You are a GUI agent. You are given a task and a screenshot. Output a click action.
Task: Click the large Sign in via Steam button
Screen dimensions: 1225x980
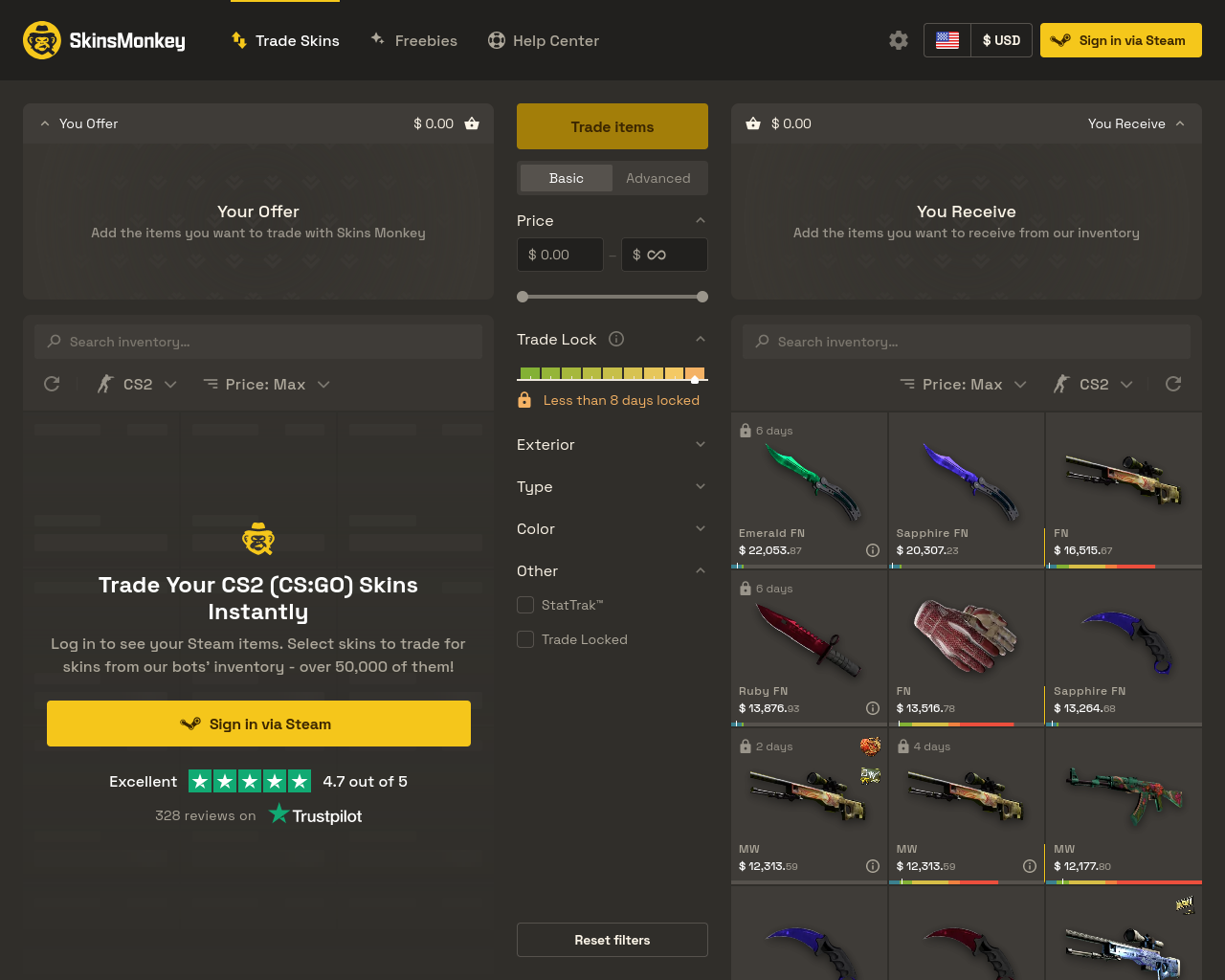(x=258, y=724)
